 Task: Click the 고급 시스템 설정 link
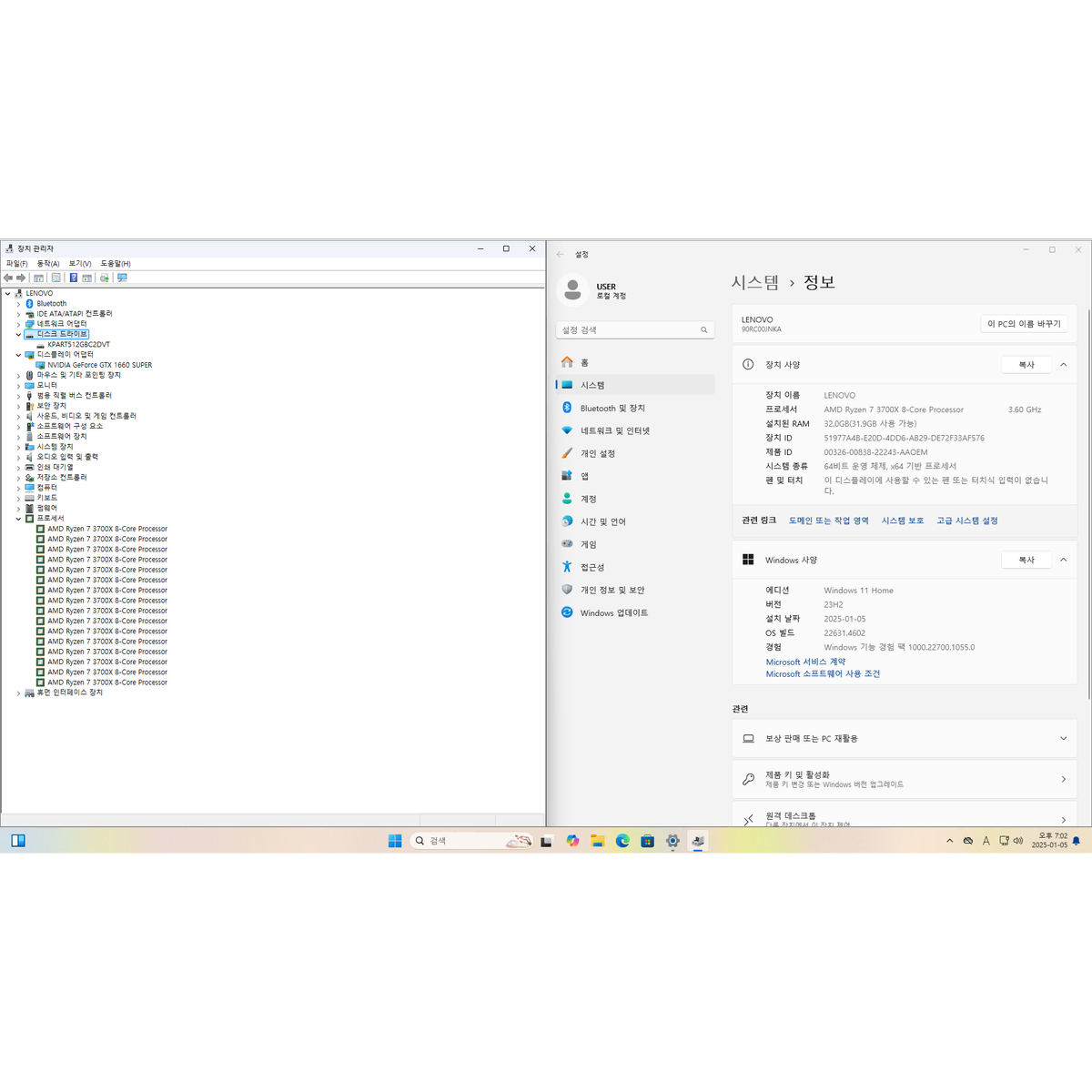tap(967, 521)
